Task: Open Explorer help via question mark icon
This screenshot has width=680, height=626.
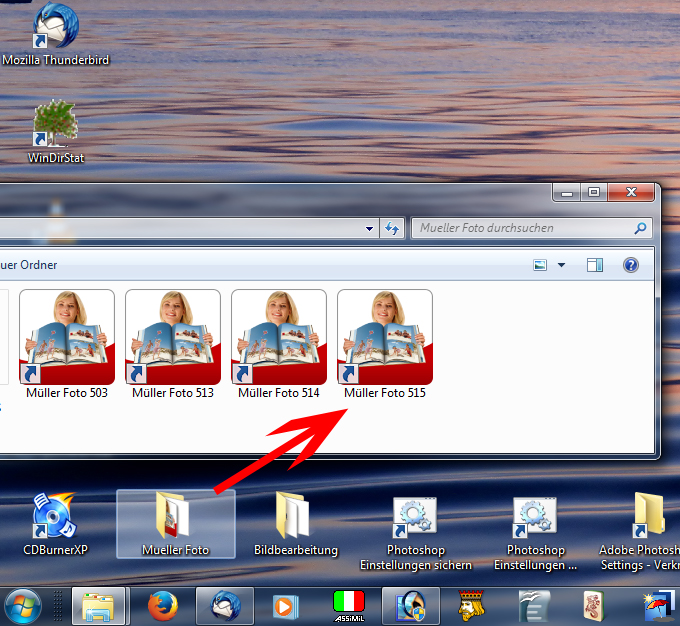Action: pos(631,265)
